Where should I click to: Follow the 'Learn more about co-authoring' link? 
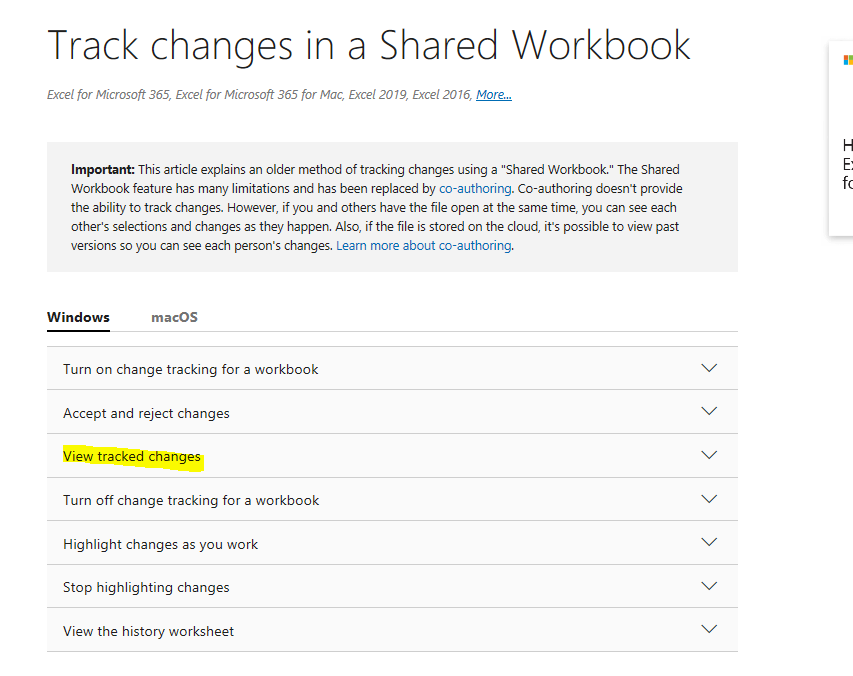click(423, 245)
